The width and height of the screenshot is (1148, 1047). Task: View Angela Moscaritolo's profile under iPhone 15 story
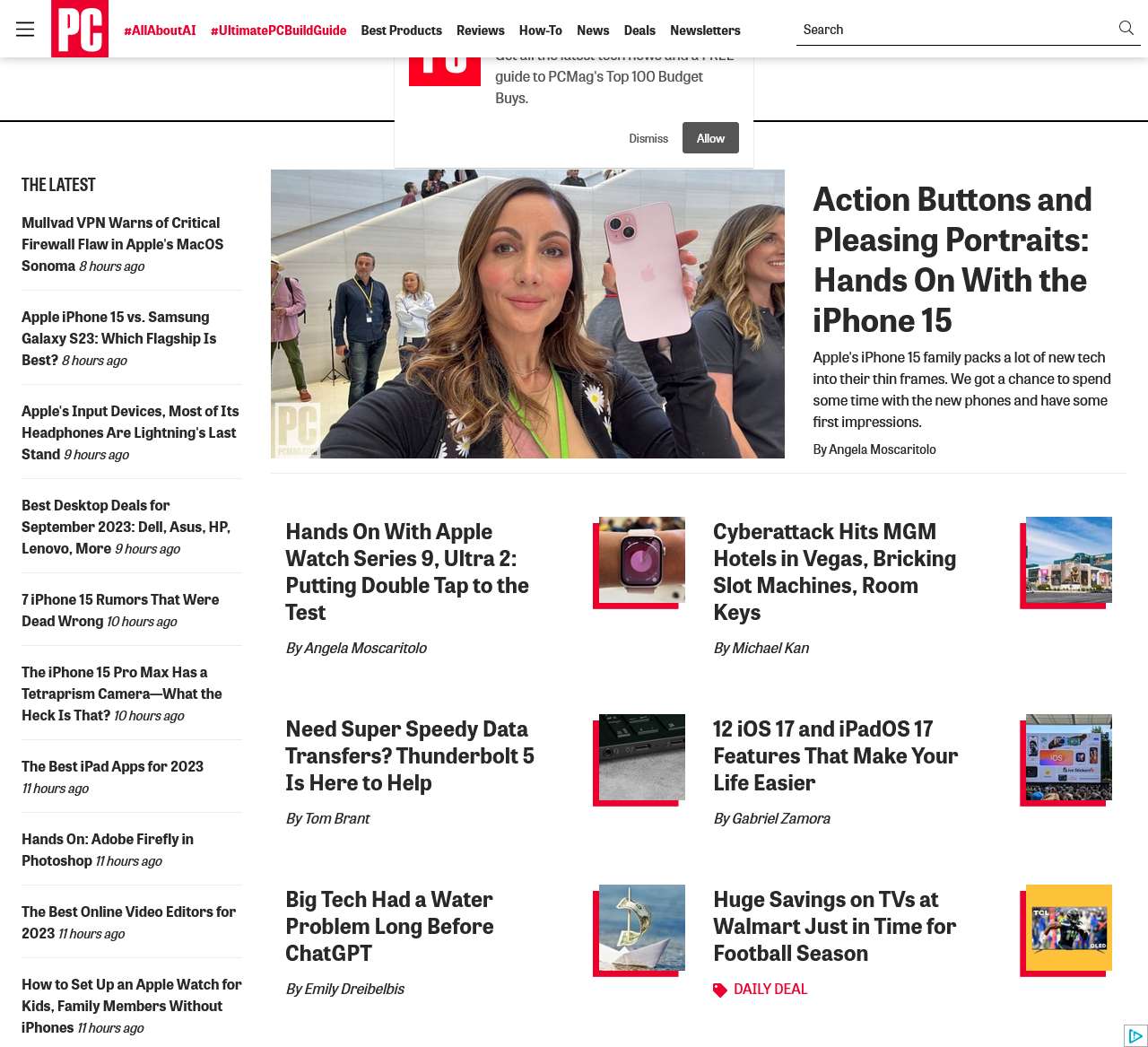tap(882, 449)
